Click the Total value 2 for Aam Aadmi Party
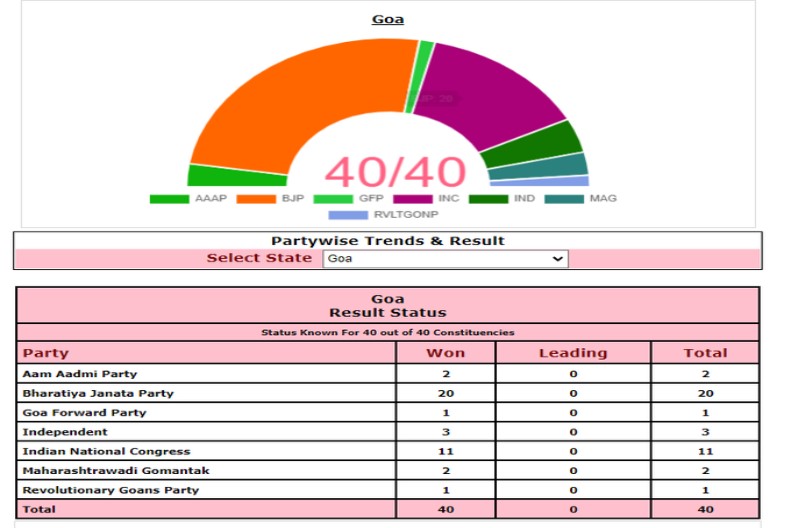Viewport: 791px width, 528px height. pyautogui.click(x=705, y=374)
